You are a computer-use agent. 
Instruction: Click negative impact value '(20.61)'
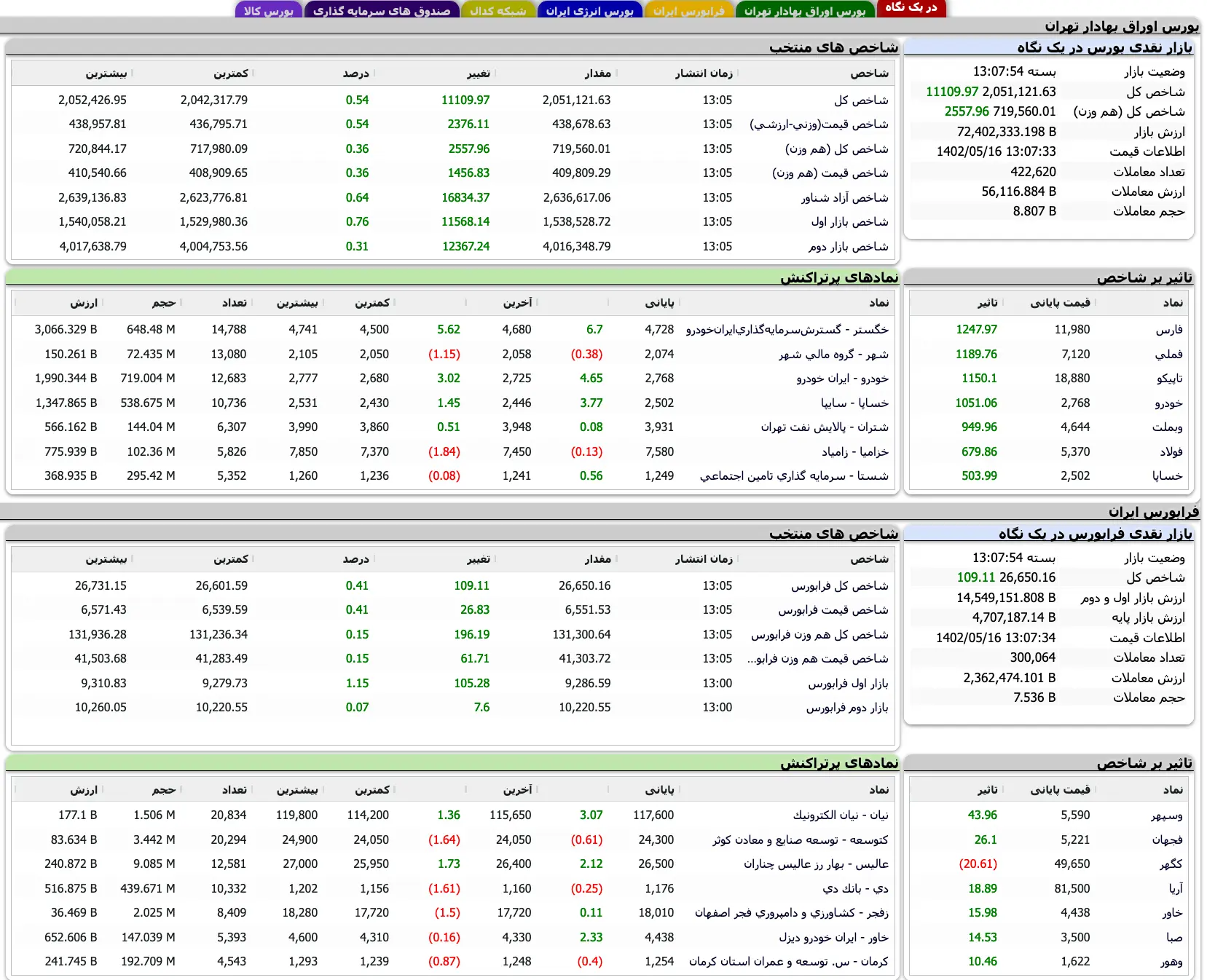click(x=978, y=864)
